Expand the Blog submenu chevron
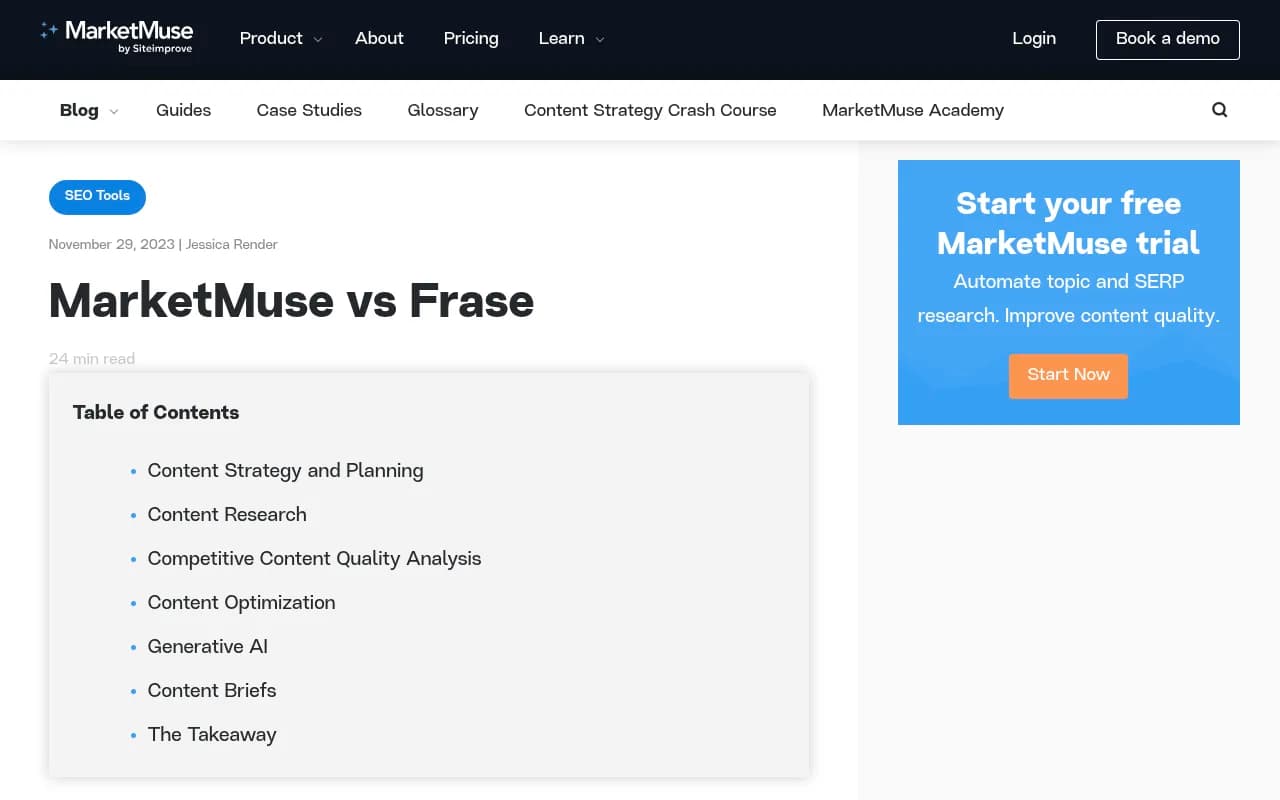 [x=114, y=112]
